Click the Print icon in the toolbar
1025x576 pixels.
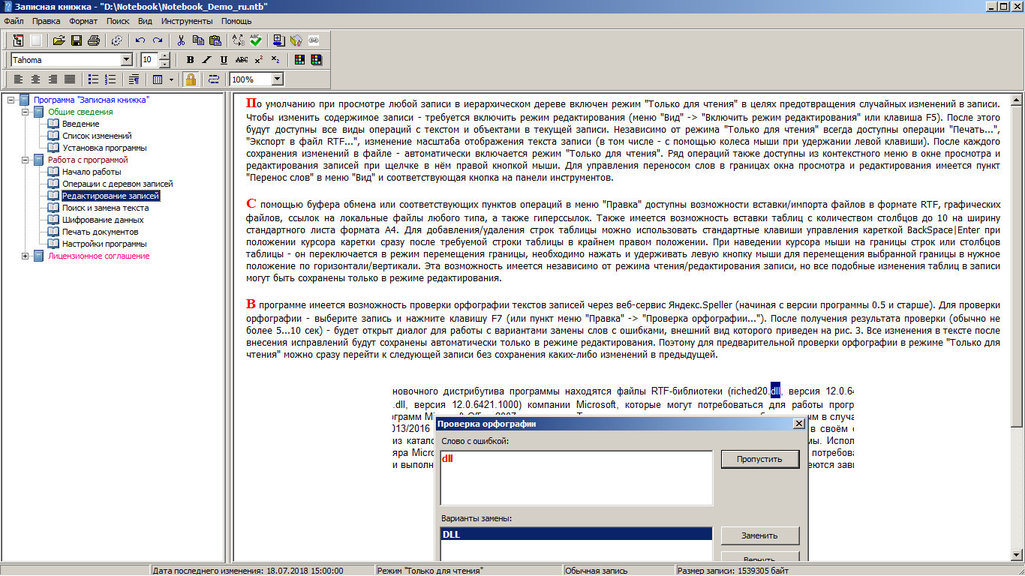click(93, 41)
